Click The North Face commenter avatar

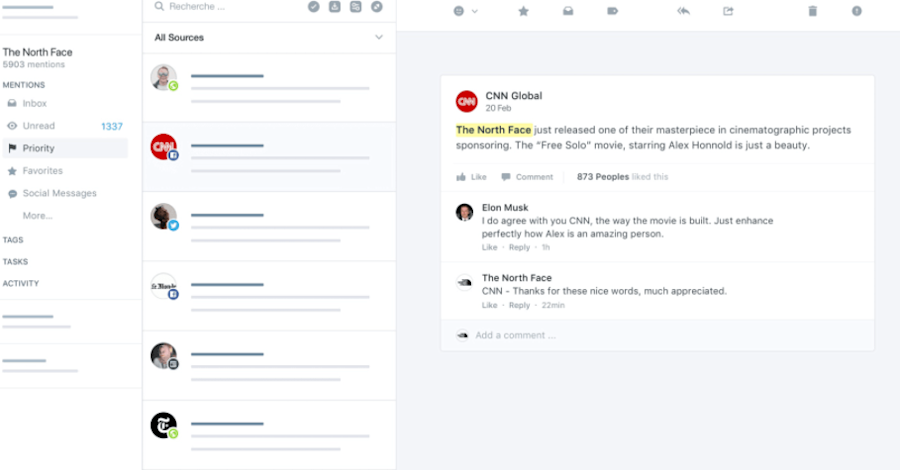tap(464, 282)
